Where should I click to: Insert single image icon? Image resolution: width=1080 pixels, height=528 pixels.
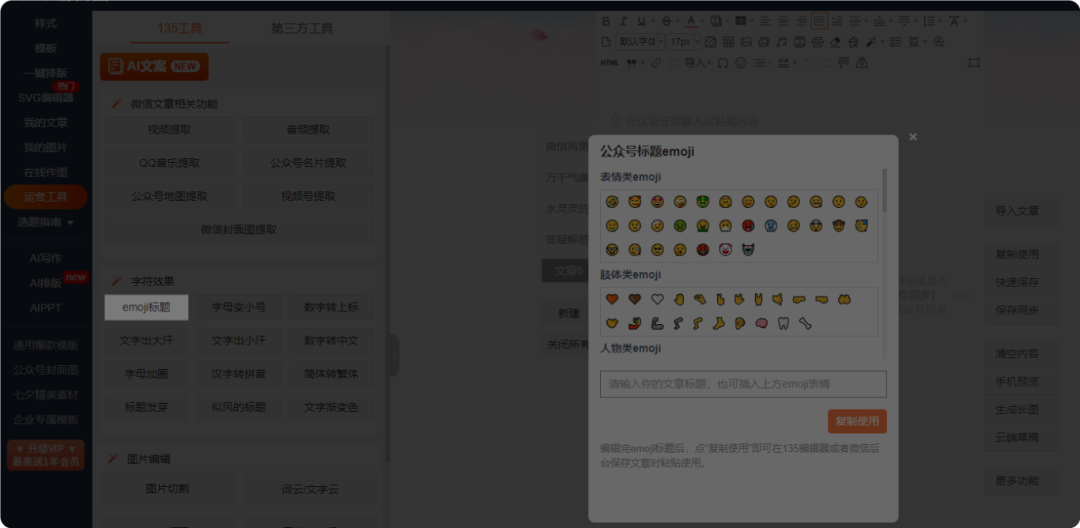point(746,42)
